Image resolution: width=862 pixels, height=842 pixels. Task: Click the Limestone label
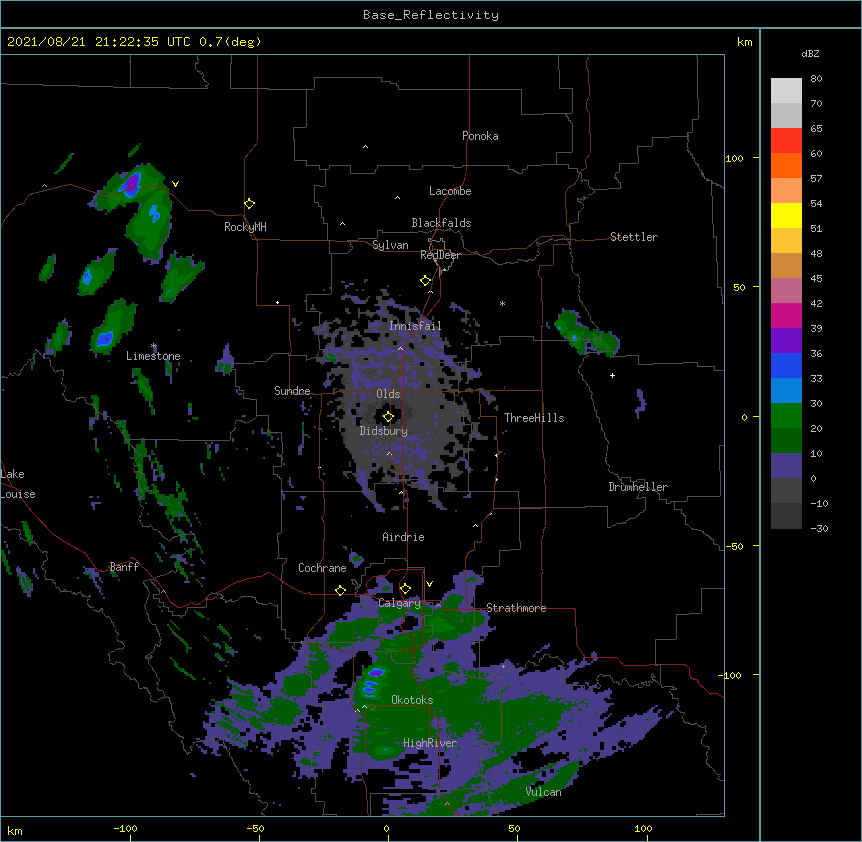pos(153,356)
